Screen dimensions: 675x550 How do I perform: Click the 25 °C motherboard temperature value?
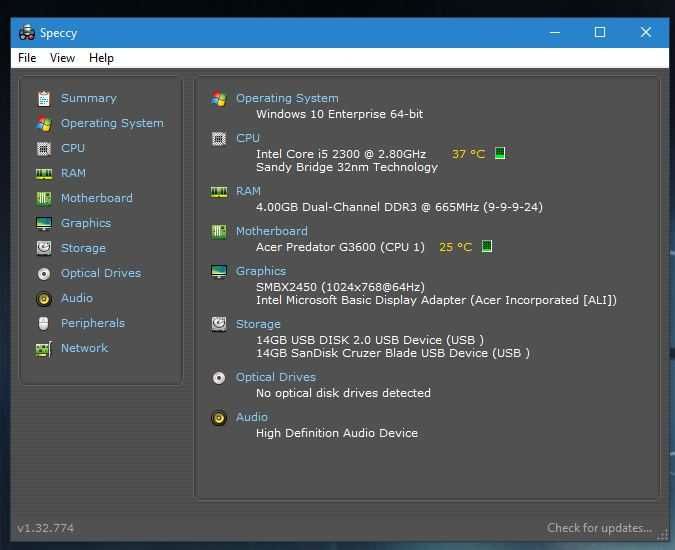click(x=455, y=247)
